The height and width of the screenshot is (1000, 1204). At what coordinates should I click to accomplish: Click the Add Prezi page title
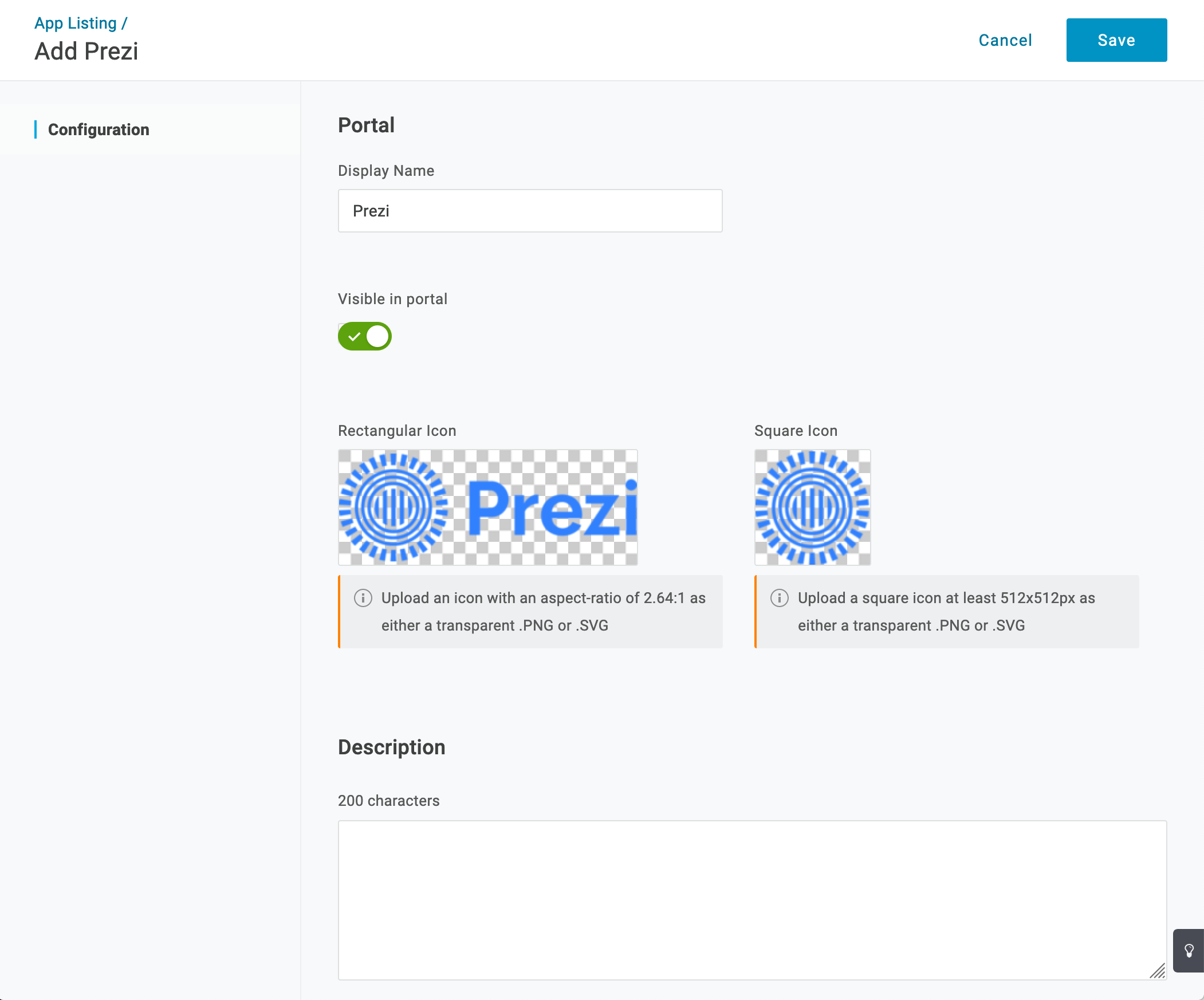click(86, 52)
